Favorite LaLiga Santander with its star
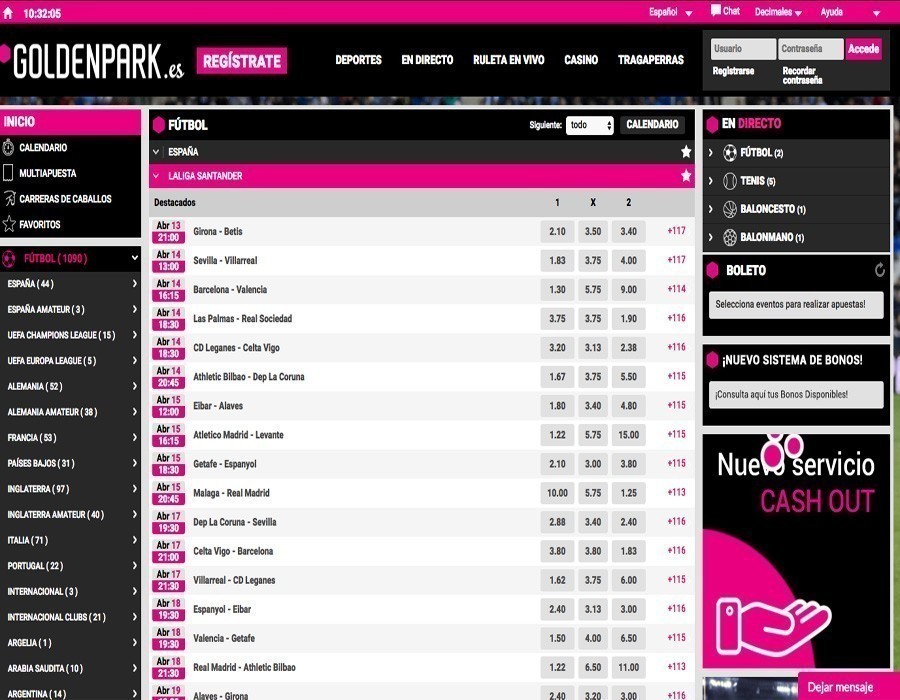900x700 pixels. 685,176
